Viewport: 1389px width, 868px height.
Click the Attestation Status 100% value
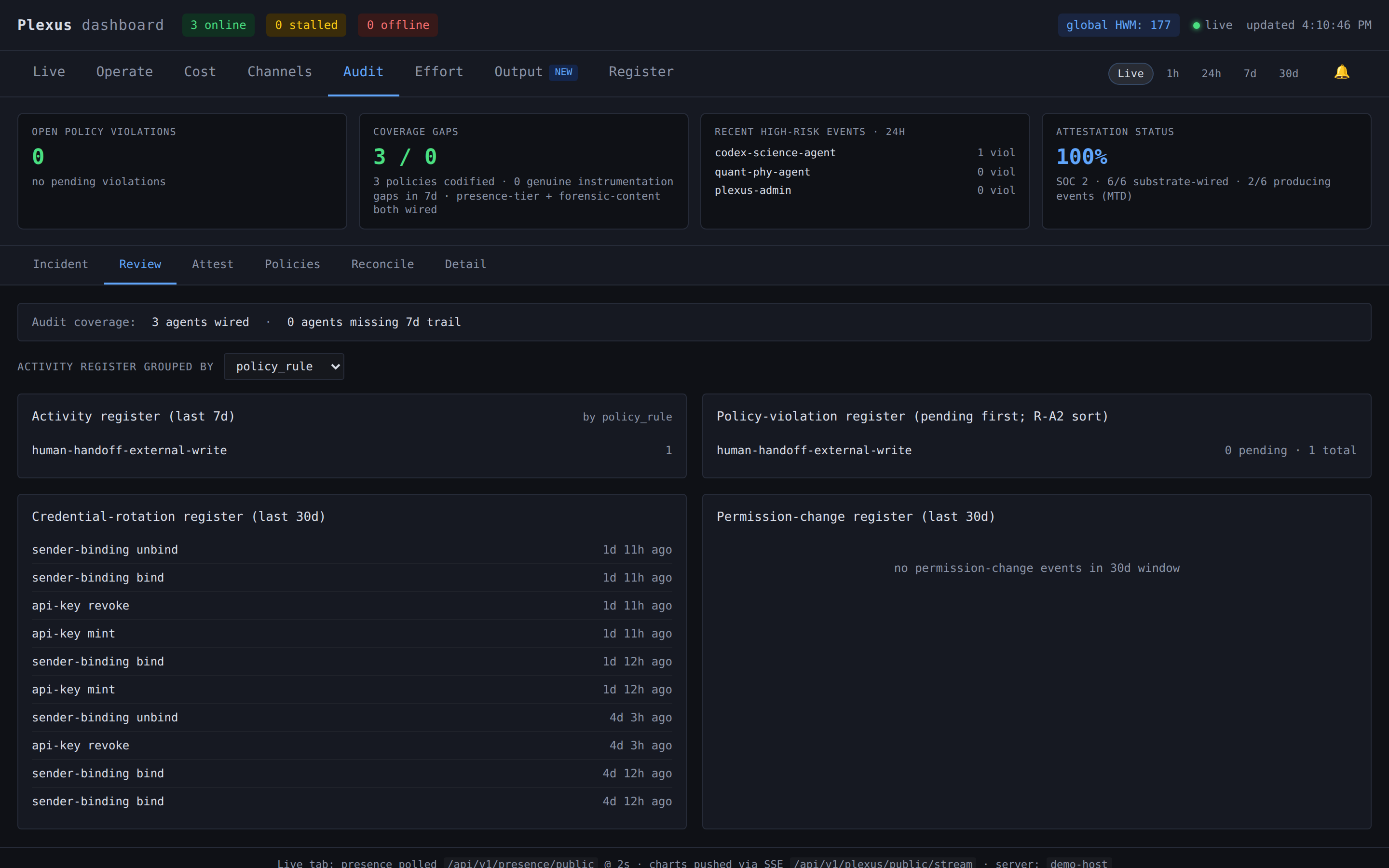tap(1081, 157)
